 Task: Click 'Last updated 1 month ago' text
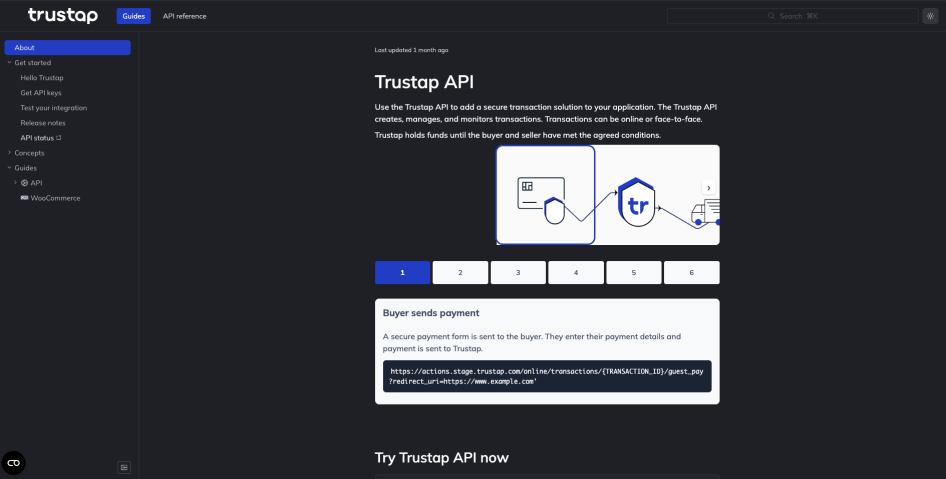[411, 50]
